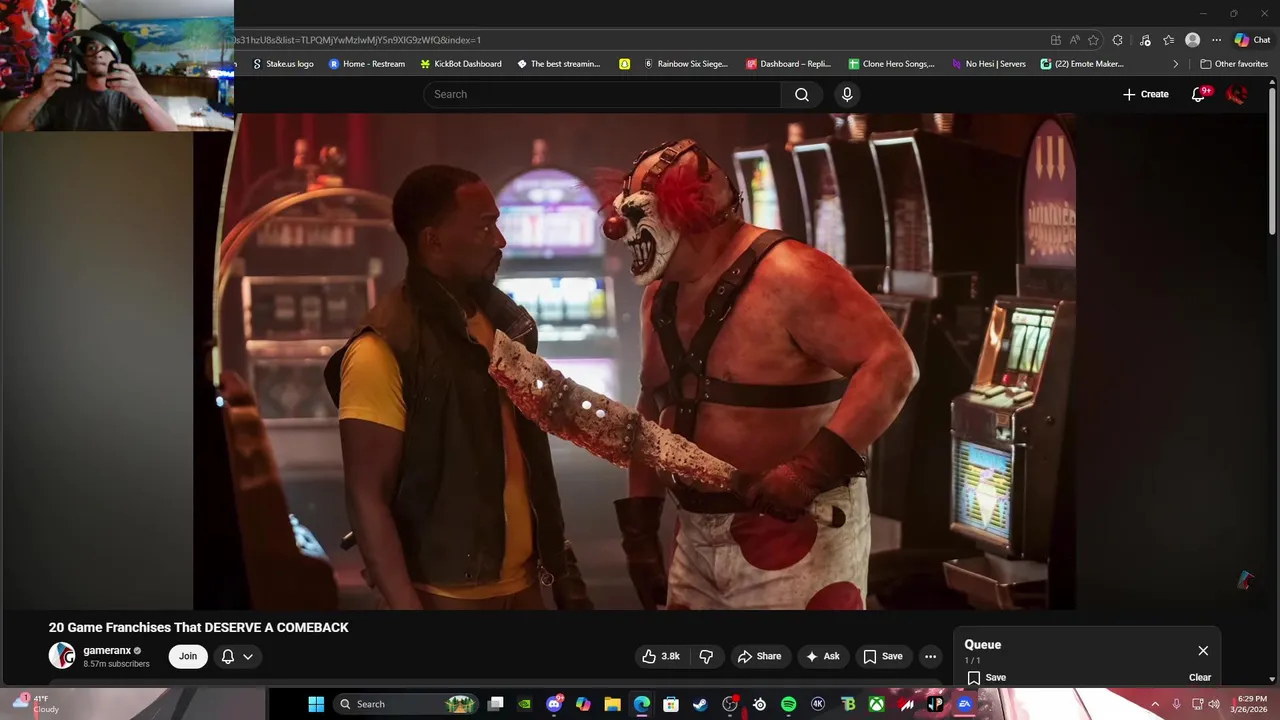Show more bookmarks with the chevron
This screenshot has width=1280, height=720.
point(1175,64)
